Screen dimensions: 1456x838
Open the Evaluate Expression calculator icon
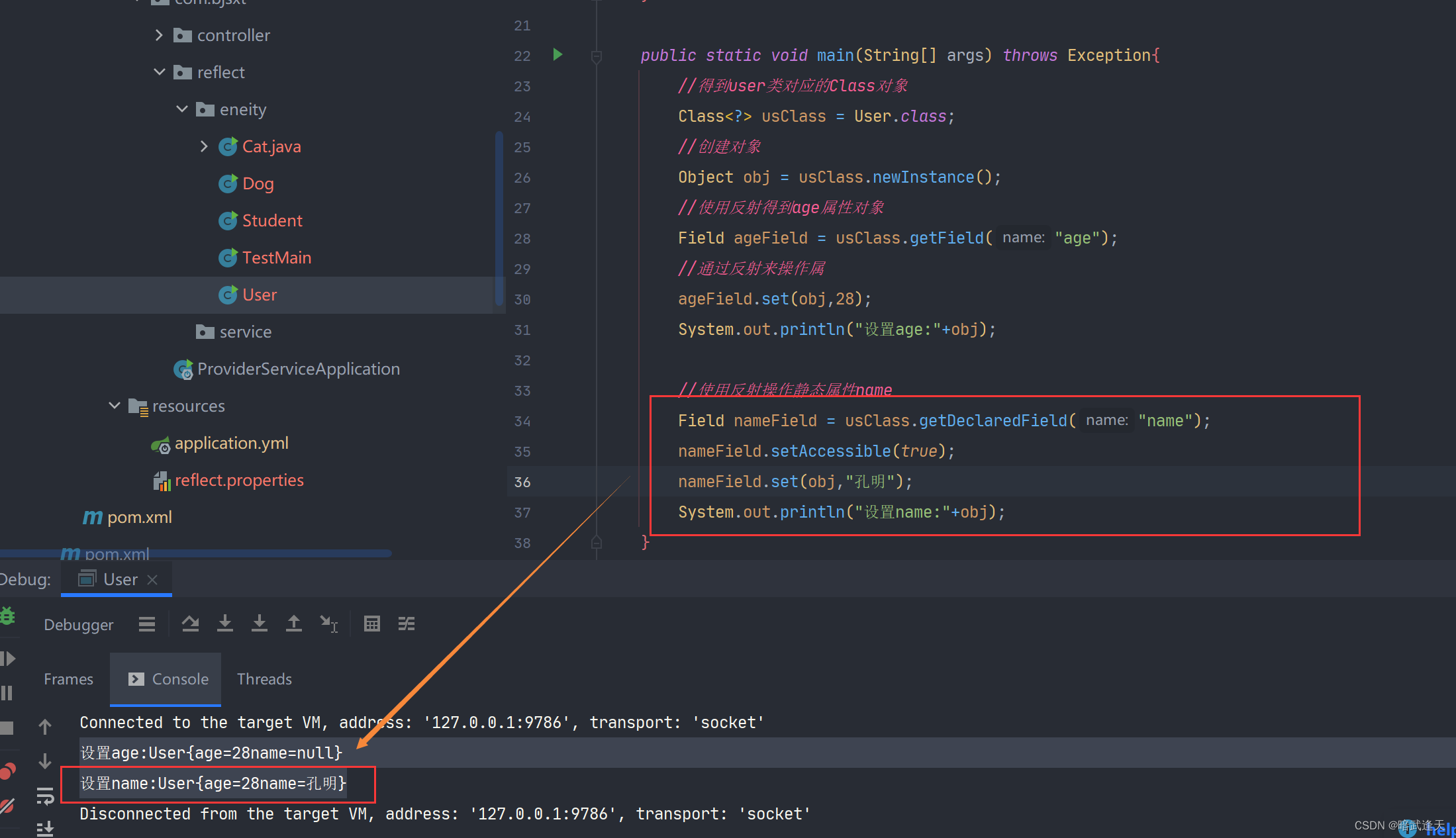click(x=372, y=624)
